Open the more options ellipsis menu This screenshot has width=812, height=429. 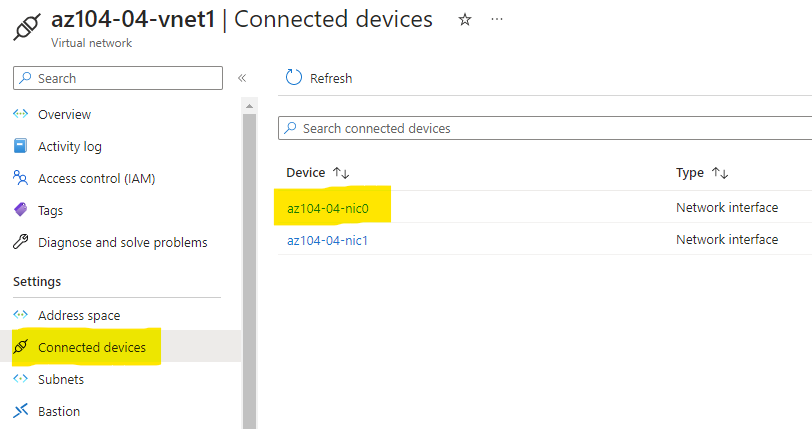[497, 19]
